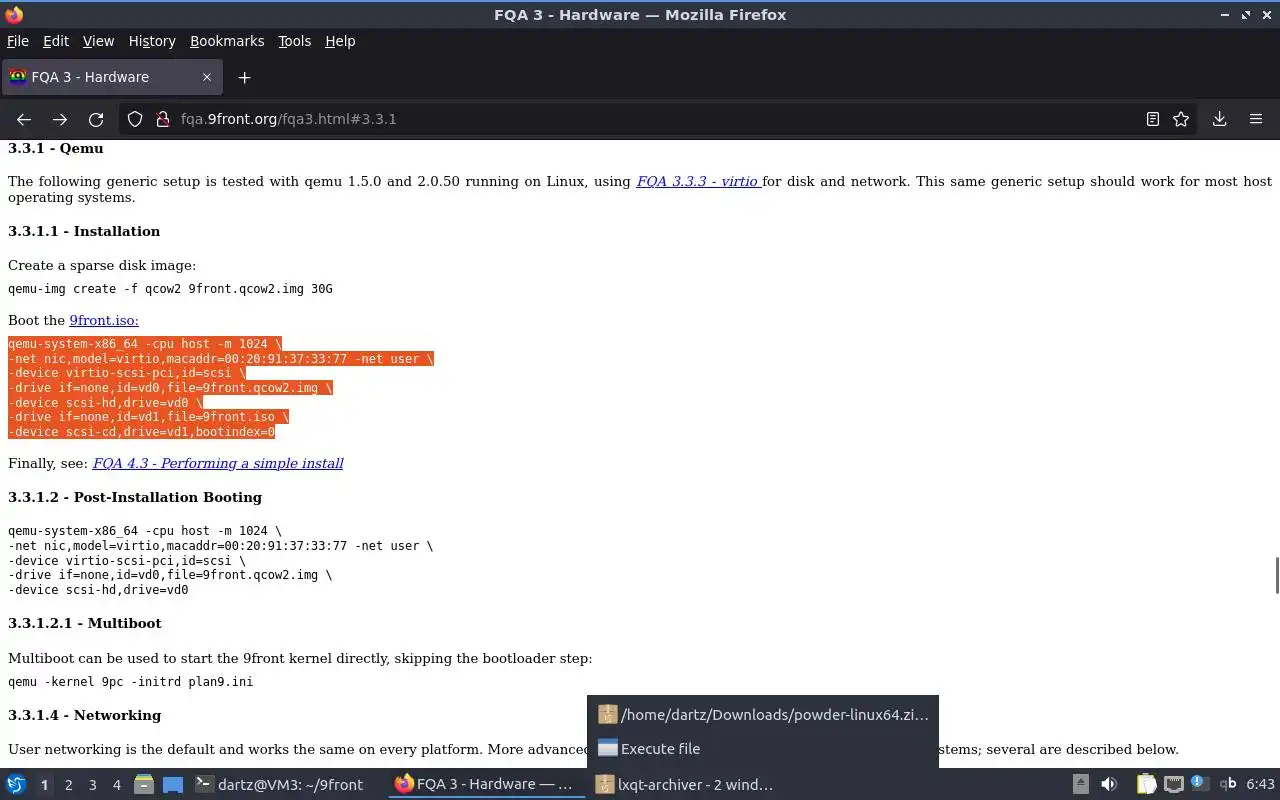Open the tracking protection shield icon

135,119
